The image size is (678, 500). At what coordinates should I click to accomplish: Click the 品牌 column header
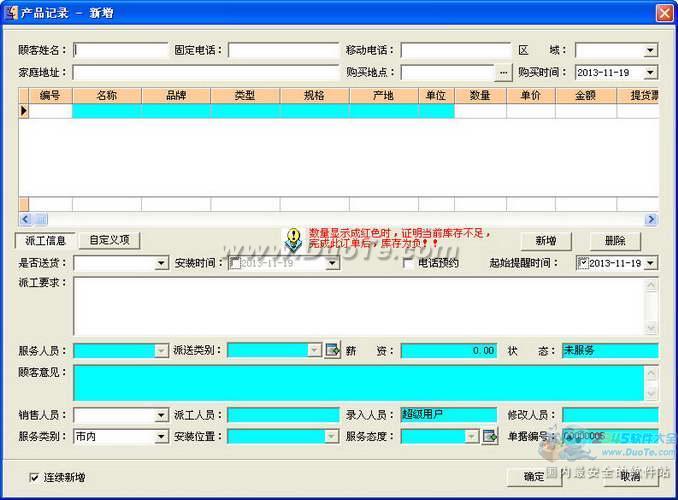coord(176,96)
